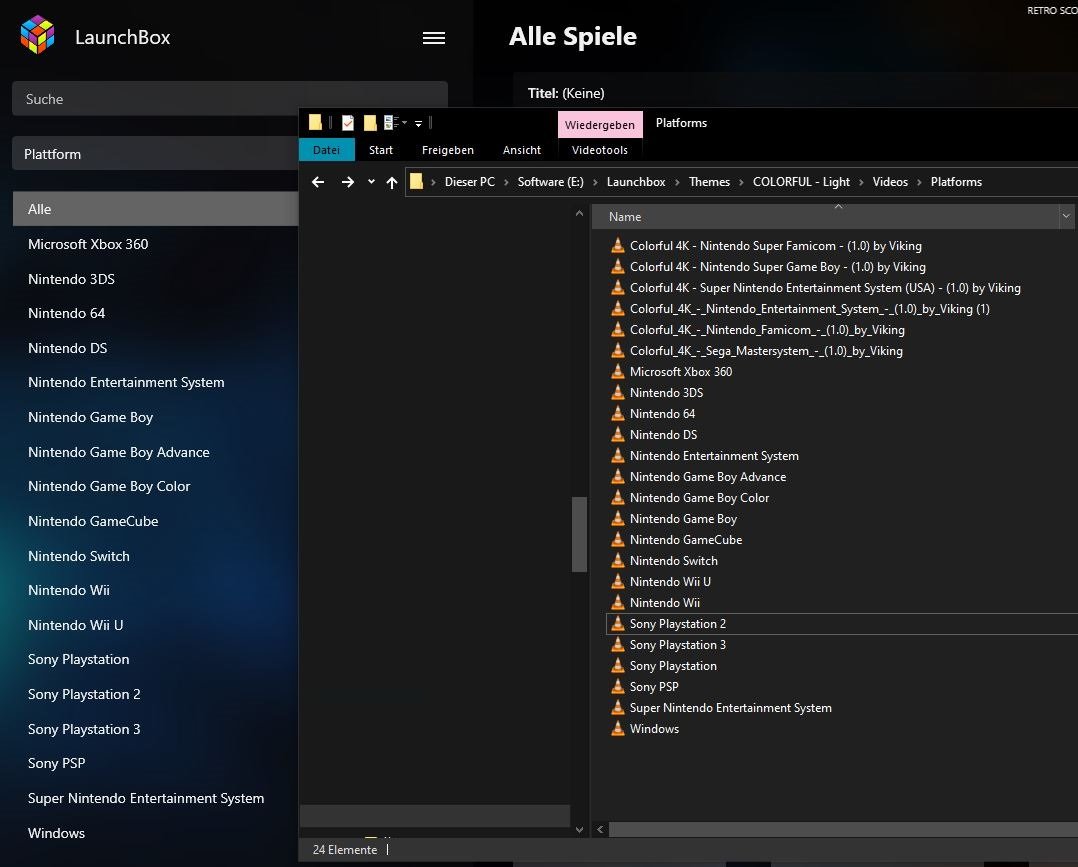1078x867 pixels.
Task: Select Microsoft Xbox 360 in LaunchBox sidebar
Action: click(88, 244)
